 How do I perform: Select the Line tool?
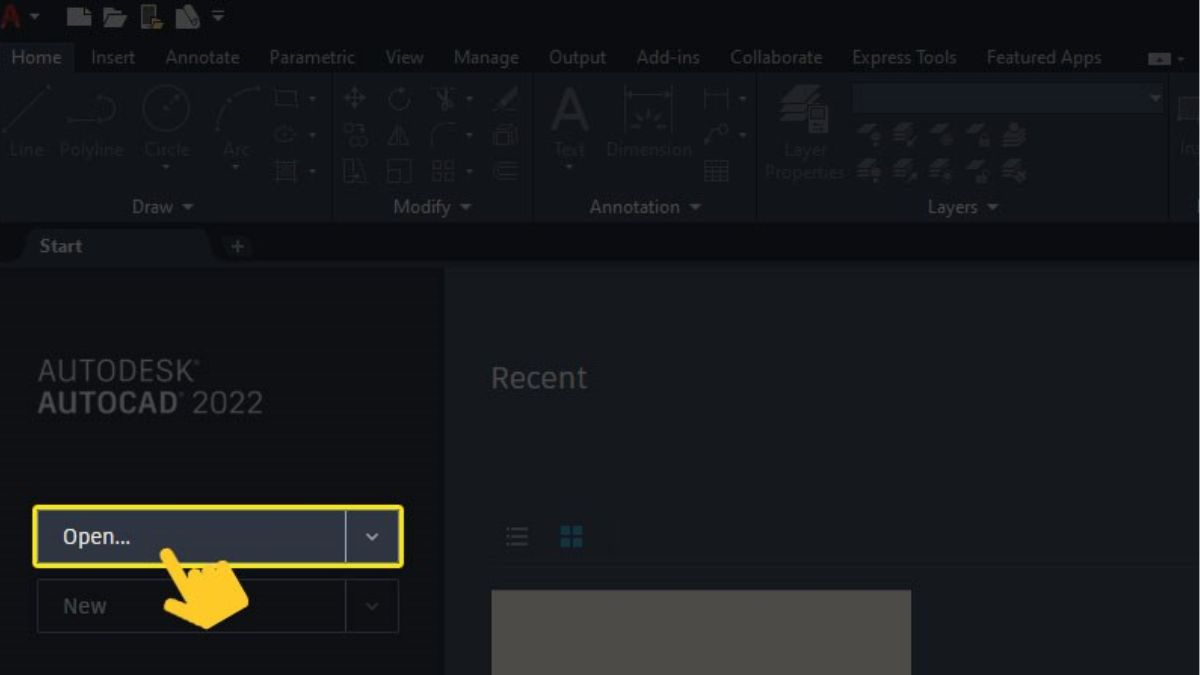tap(26, 122)
